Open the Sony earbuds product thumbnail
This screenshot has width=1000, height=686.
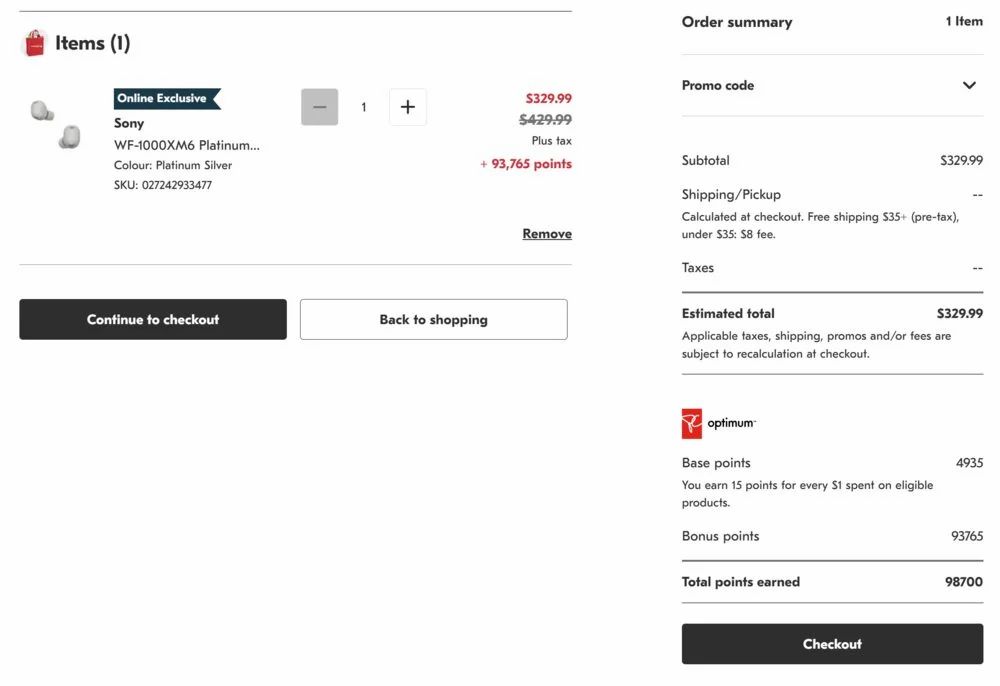point(56,124)
